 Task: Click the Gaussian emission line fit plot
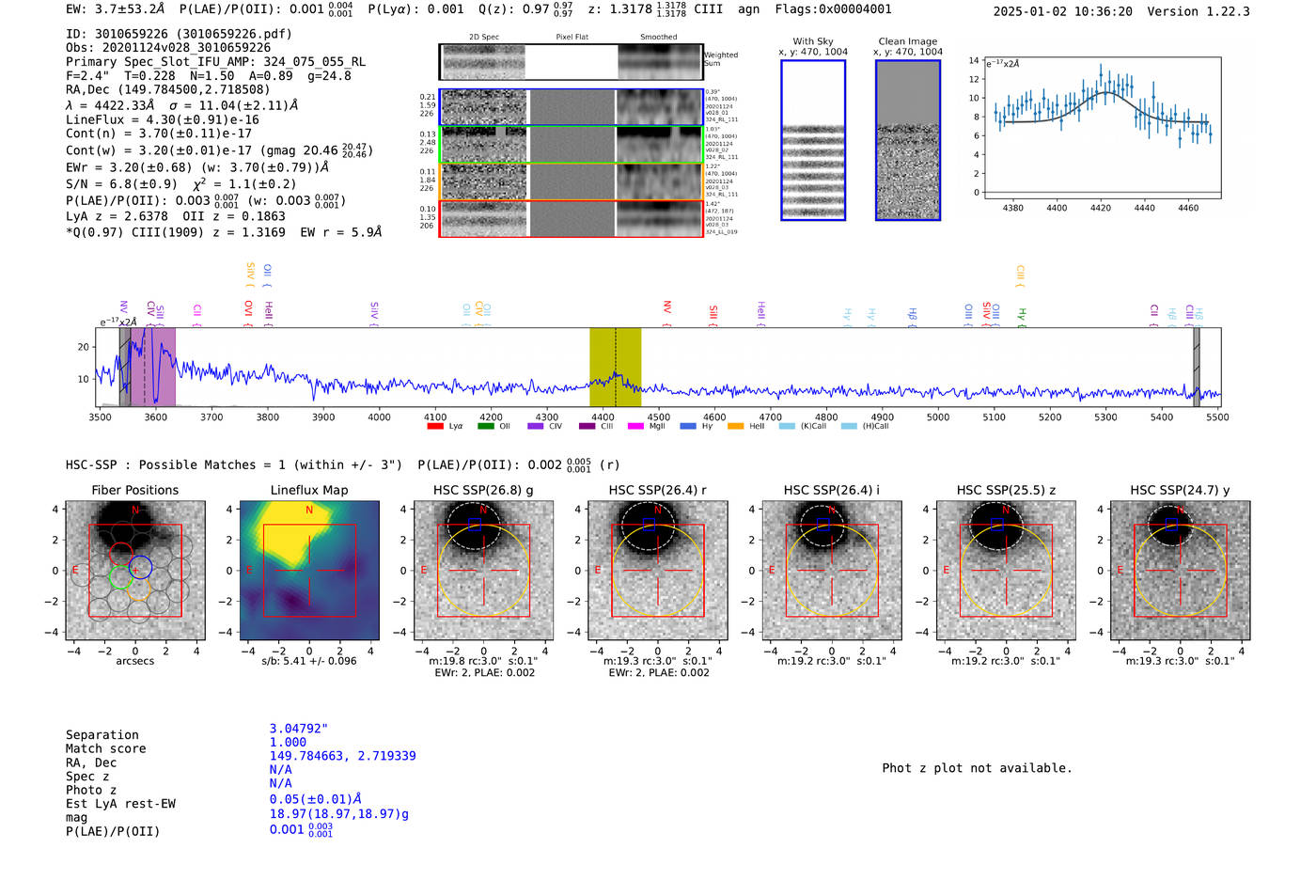(1103, 128)
